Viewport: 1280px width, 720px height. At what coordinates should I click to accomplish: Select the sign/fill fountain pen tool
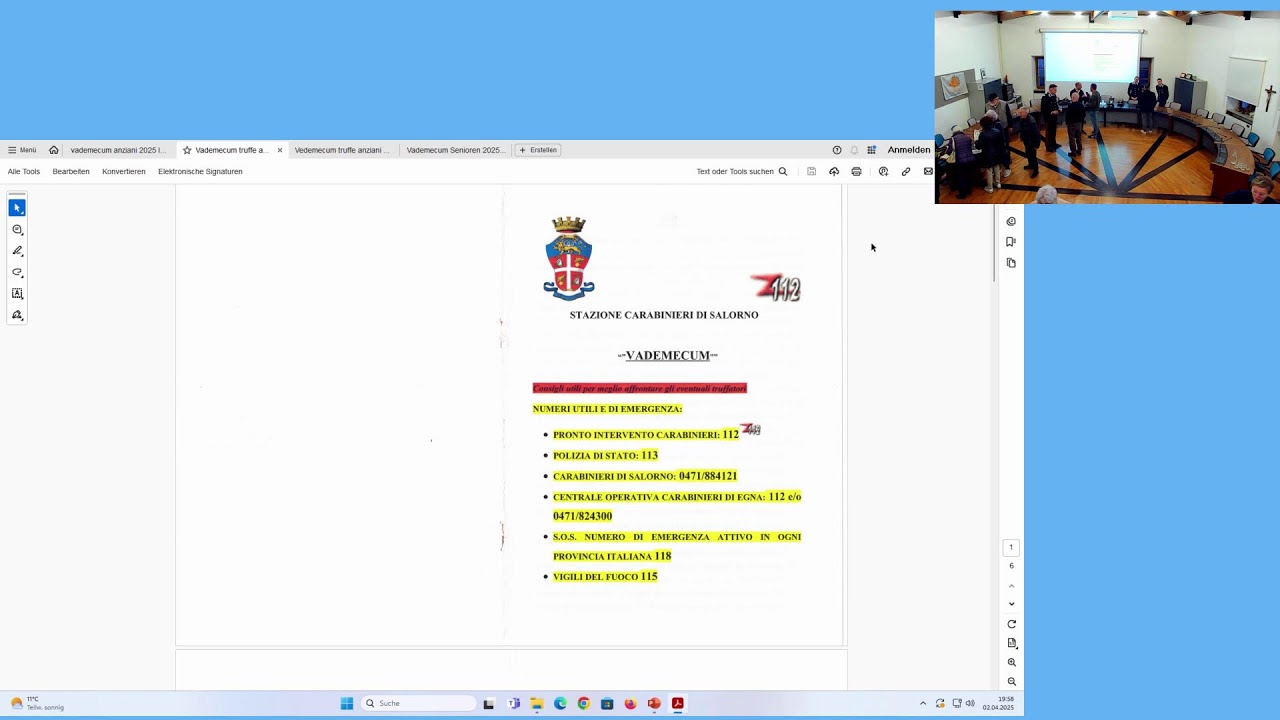(x=17, y=315)
